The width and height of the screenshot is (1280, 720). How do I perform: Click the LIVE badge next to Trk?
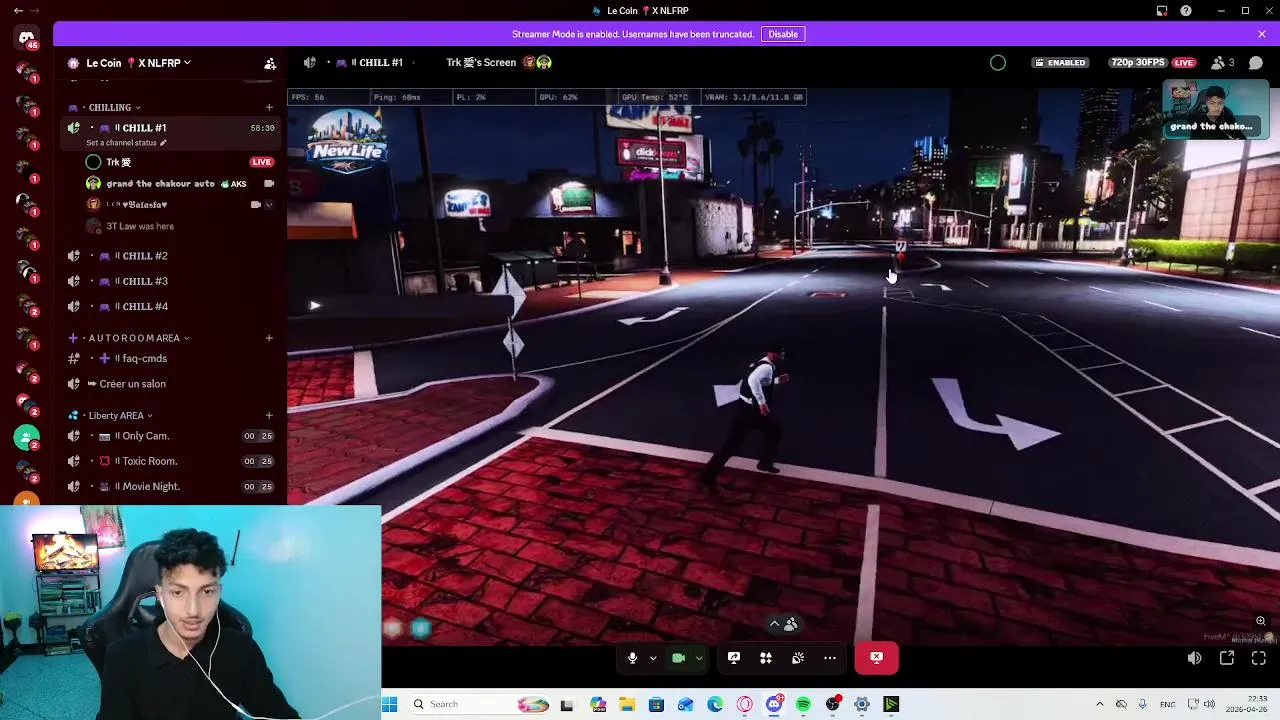[x=262, y=162]
